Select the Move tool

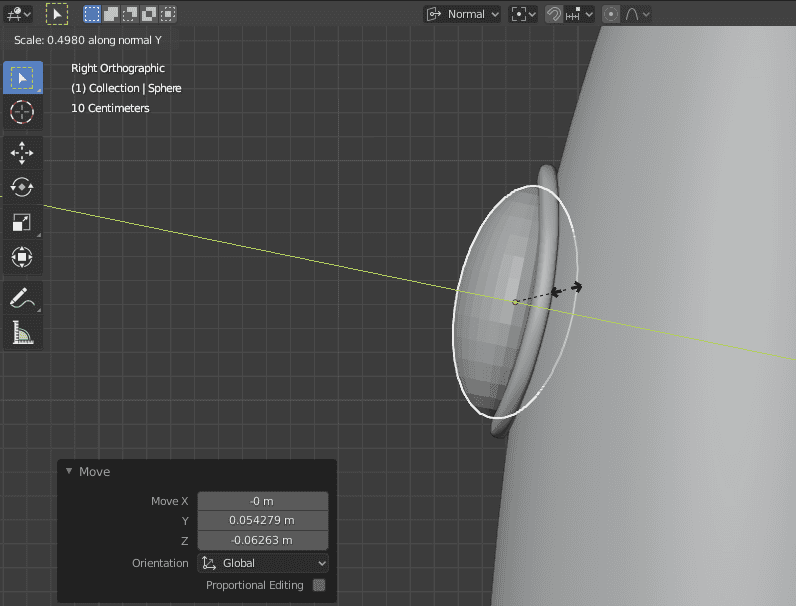pos(23,153)
